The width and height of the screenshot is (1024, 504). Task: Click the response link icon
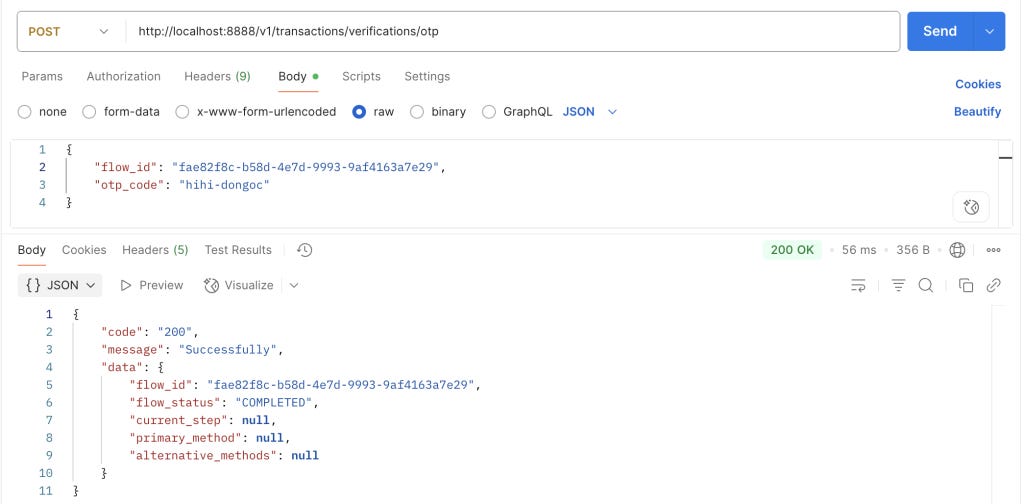coord(993,285)
